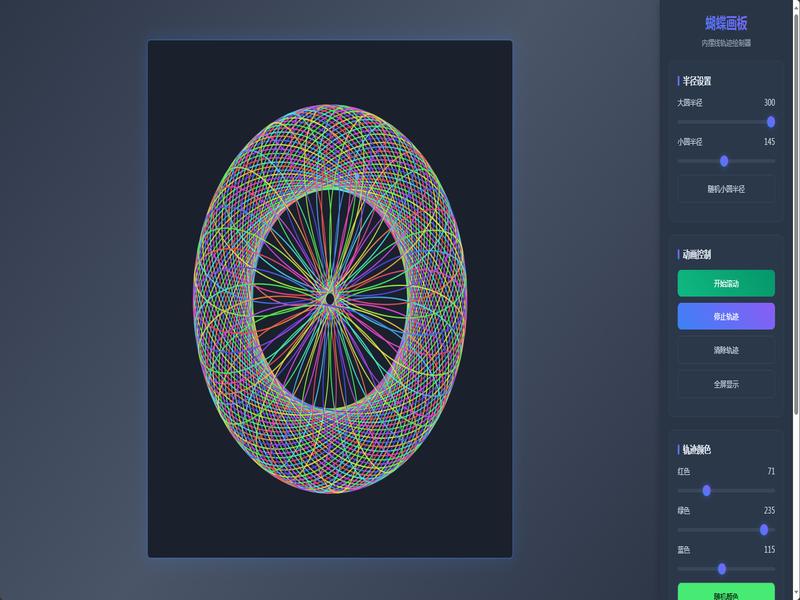The image size is (800, 600).
Task: Click the 绿色 slider handle
Action: (x=763, y=530)
